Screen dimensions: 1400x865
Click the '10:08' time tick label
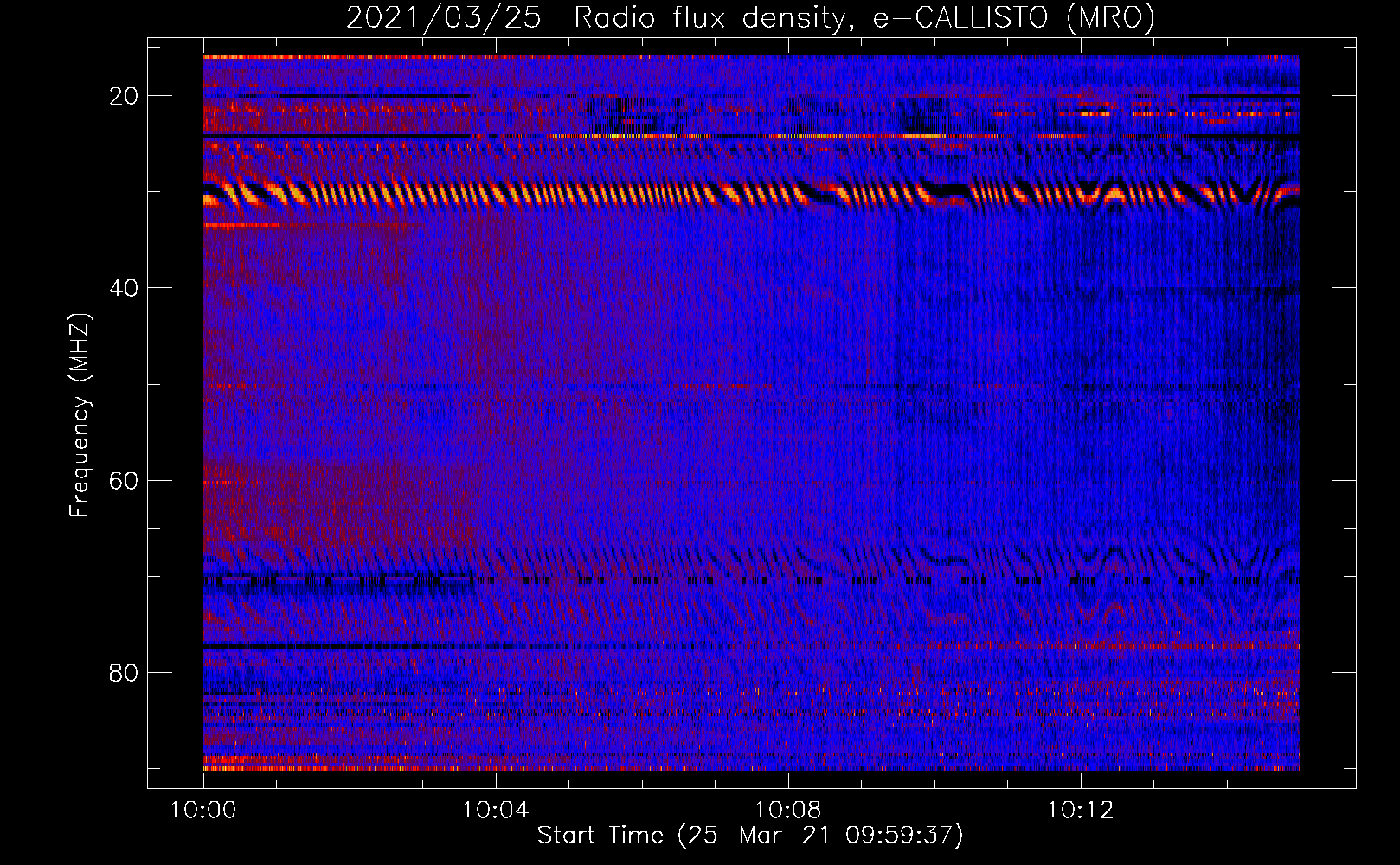787,811
